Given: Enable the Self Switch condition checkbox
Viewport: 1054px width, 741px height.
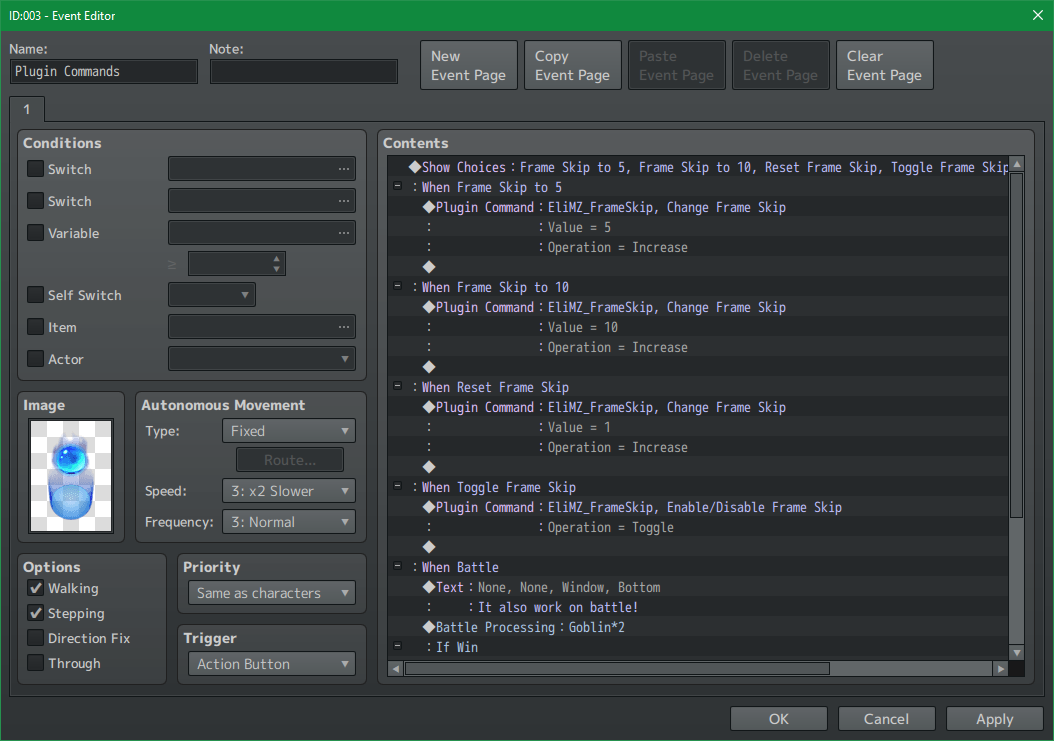Looking at the screenshot, I should point(36,295).
